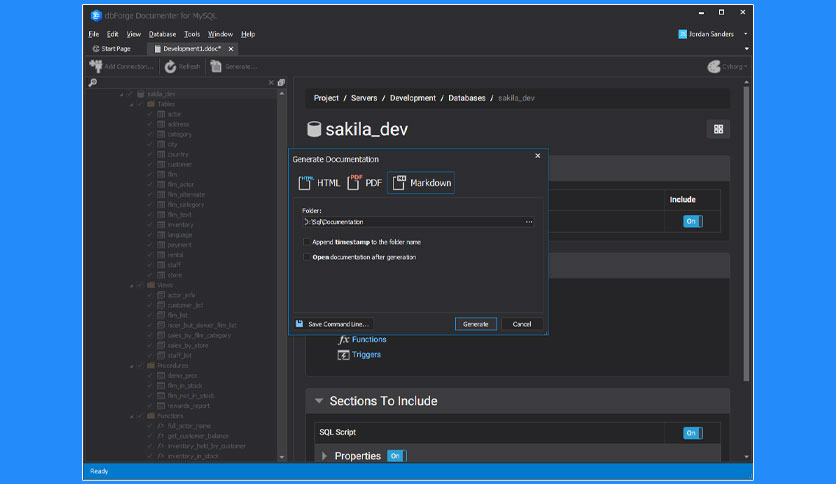Click the Refresh toolbar icon
Viewport: 836px width, 484px height.
(x=170, y=67)
